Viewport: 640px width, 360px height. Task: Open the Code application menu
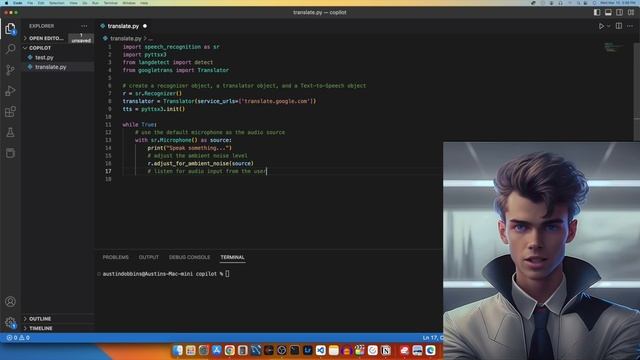[18, 3]
